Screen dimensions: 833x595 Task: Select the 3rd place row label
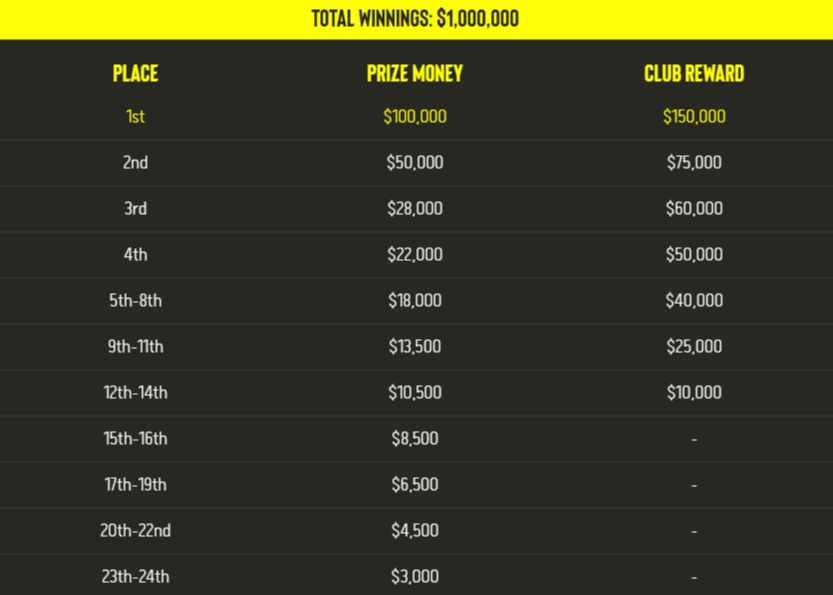pos(135,209)
